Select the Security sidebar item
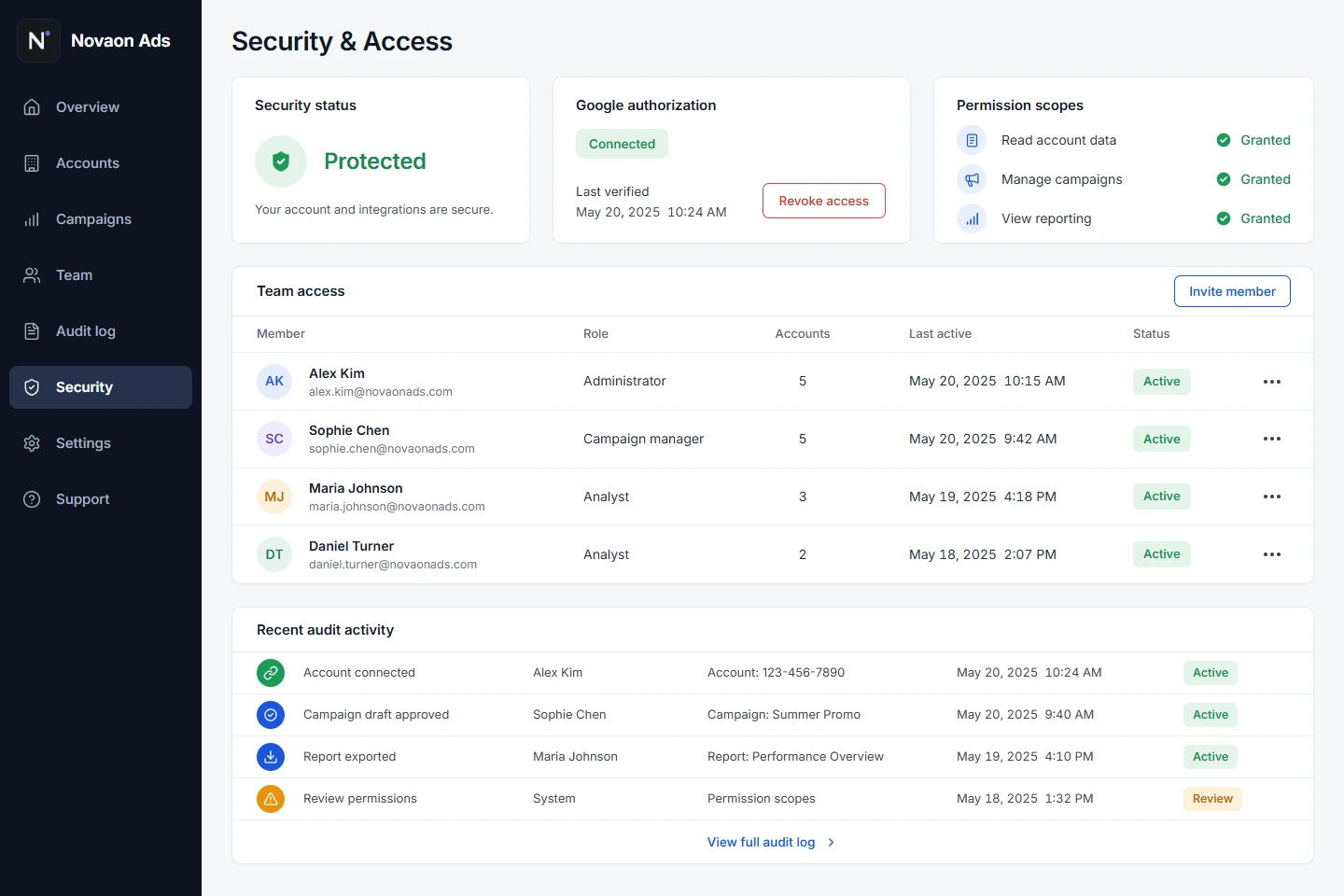1344x896 pixels. pyautogui.click(x=101, y=387)
